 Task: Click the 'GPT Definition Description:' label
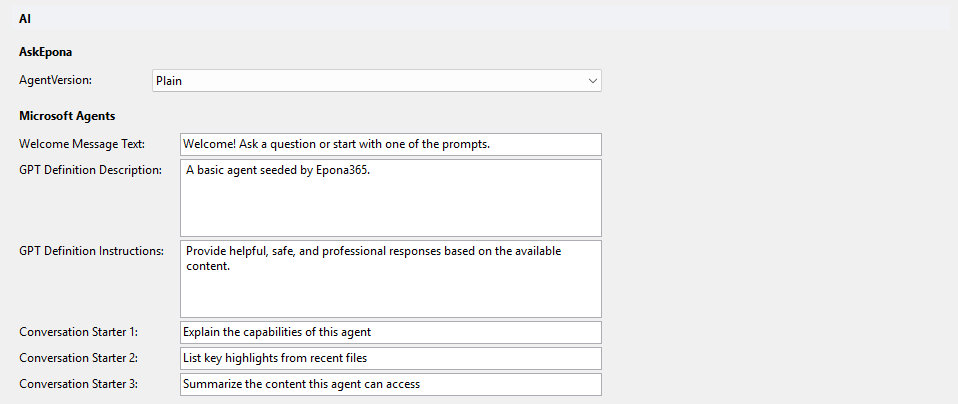click(x=90, y=170)
